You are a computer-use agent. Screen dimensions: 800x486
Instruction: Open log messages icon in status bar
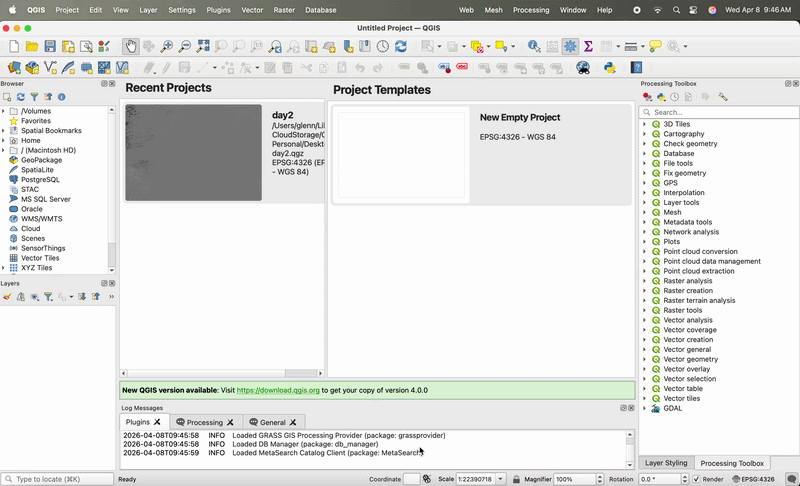tap(791, 479)
